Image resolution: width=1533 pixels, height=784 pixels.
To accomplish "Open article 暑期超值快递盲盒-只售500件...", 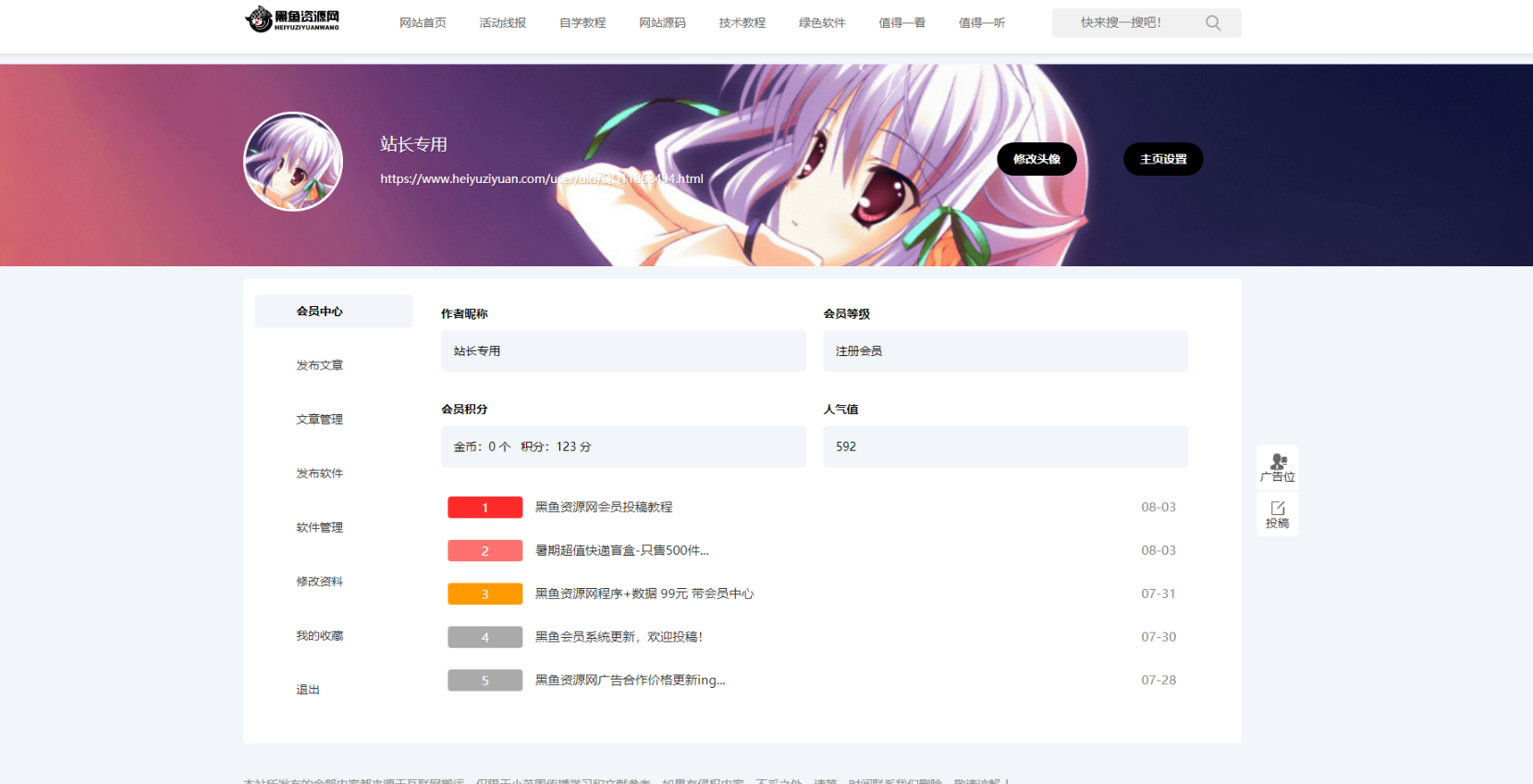I will [622, 551].
